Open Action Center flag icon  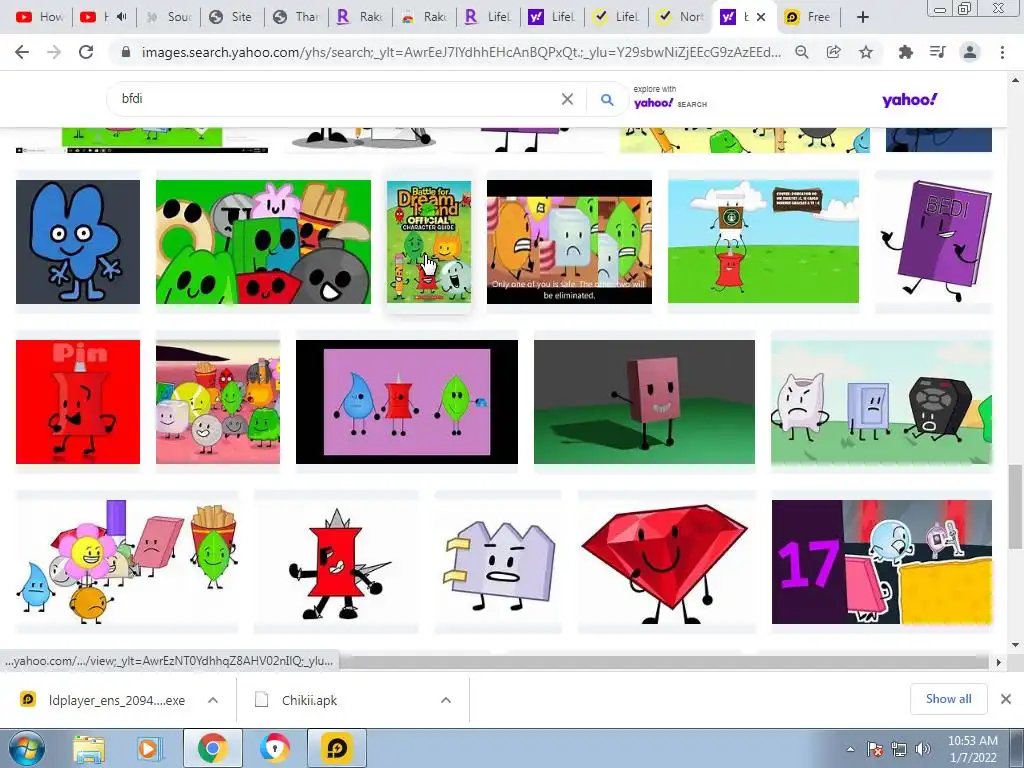point(874,749)
